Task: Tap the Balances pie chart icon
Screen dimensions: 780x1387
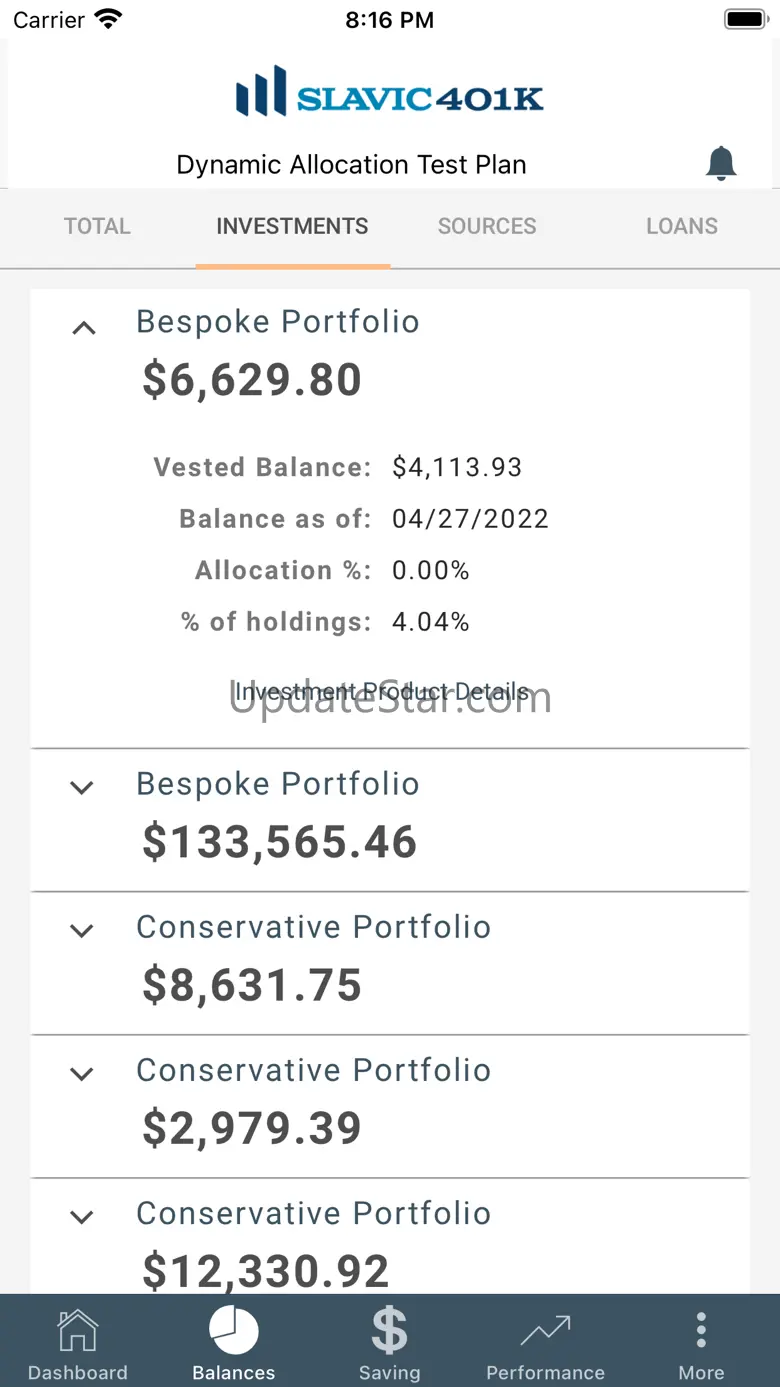Action: (x=234, y=1331)
